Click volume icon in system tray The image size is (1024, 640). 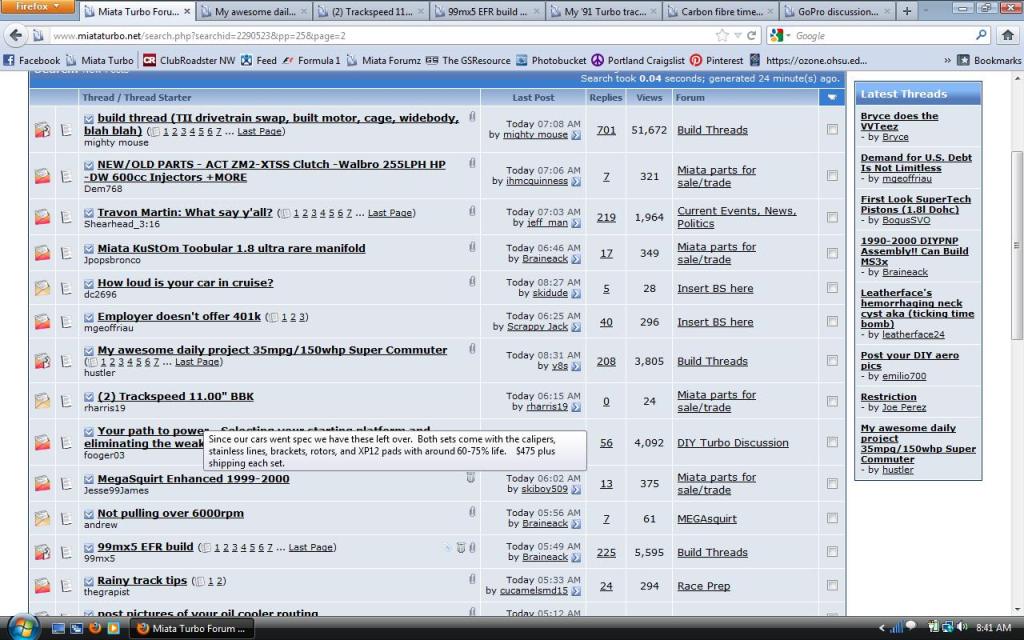point(963,628)
